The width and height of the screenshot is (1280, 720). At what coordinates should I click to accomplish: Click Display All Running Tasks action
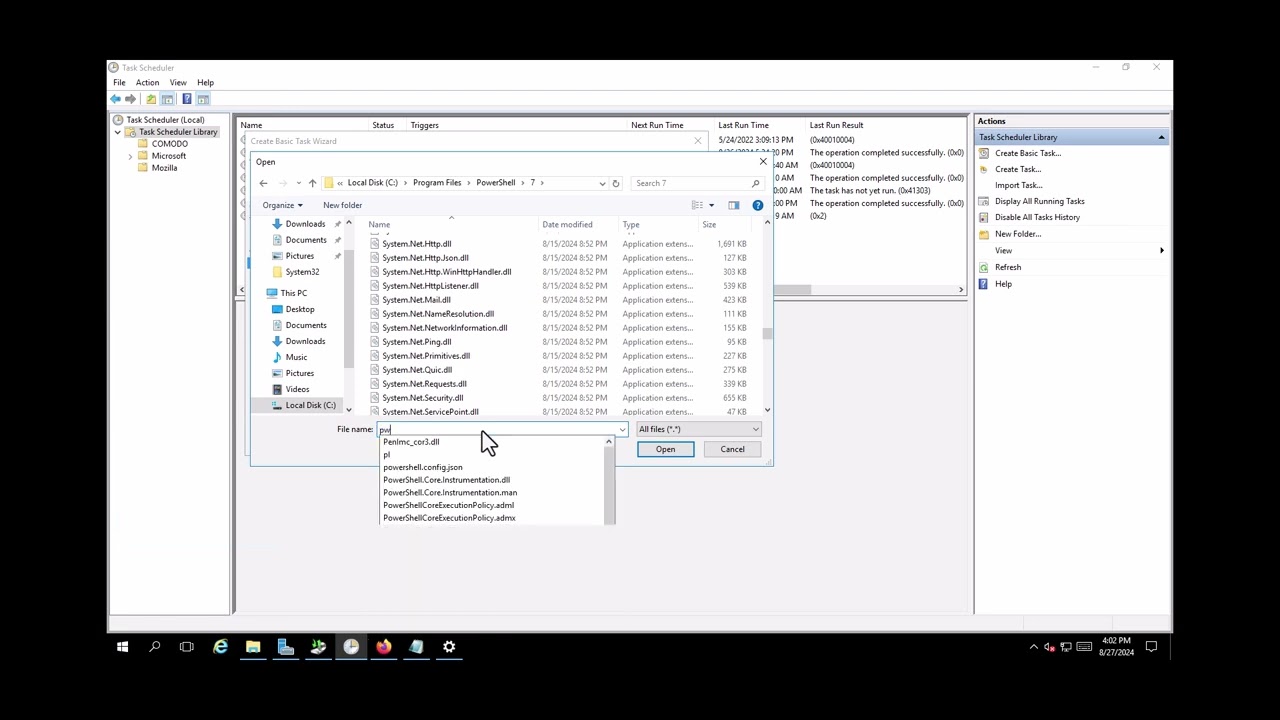[x=1039, y=201]
